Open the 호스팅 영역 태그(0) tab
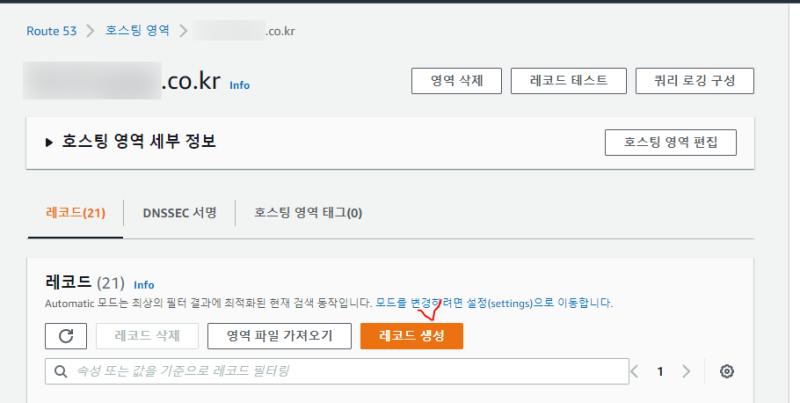Viewport: 800px width, 403px height. [x=308, y=213]
